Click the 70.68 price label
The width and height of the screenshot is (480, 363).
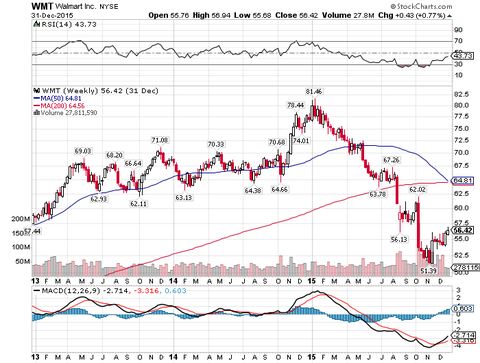[x=277, y=142]
